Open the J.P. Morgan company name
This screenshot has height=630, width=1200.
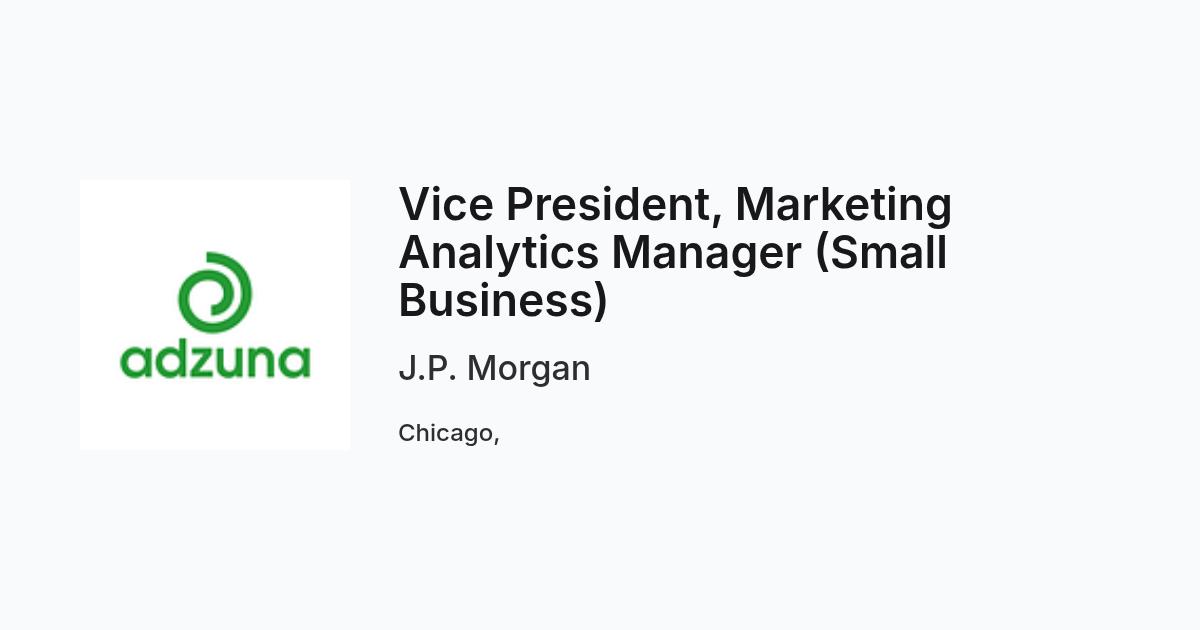494,369
